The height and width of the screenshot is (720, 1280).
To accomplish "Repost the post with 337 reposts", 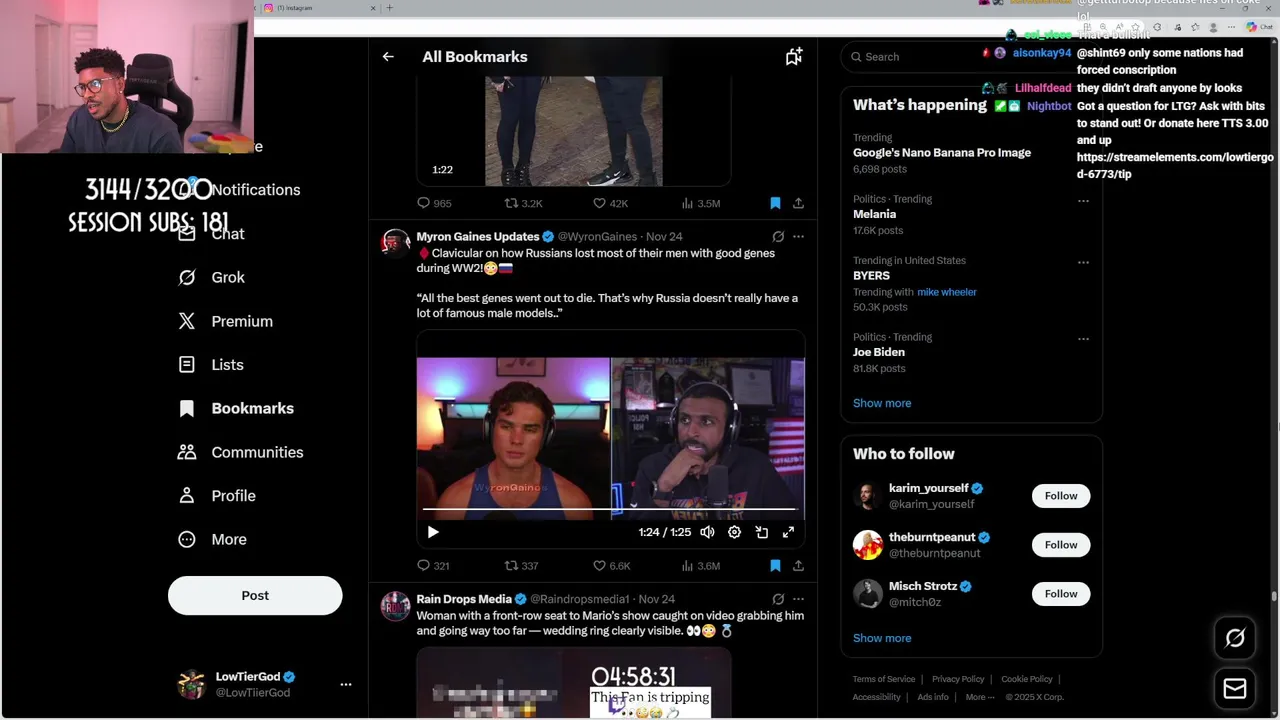I will click(521, 566).
